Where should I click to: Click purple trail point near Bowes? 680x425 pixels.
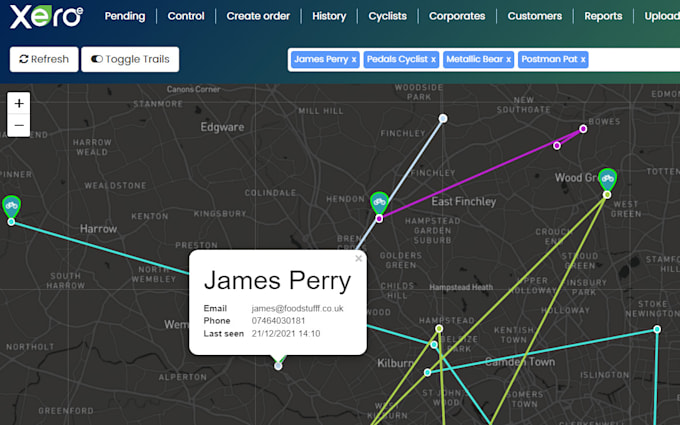pyautogui.click(x=583, y=129)
